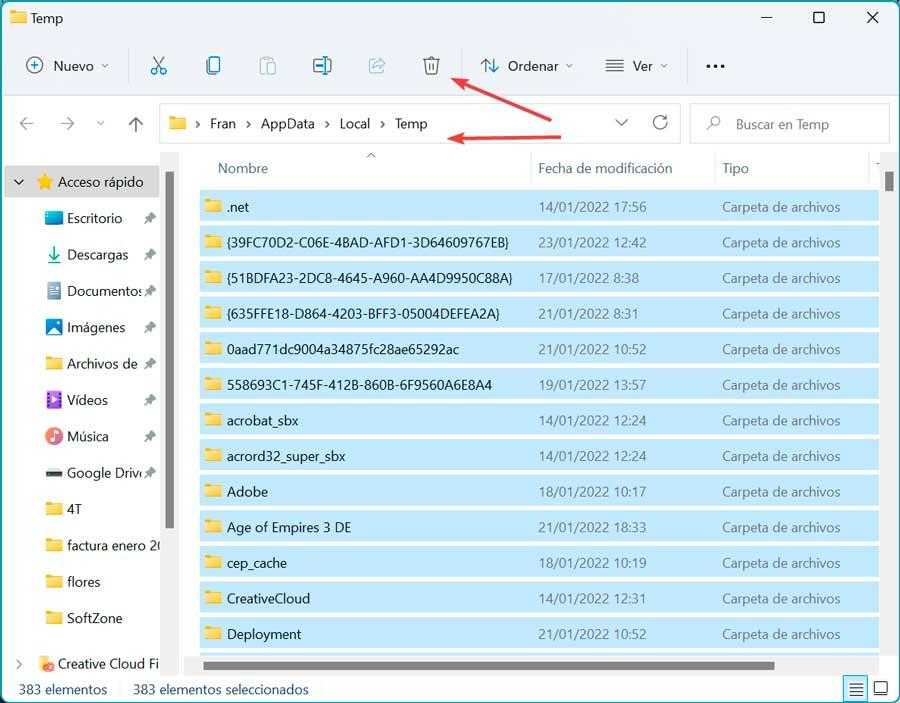Viewport: 900px width, 703px height.
Task: Refresh the Temp folder view
Action: (660, 123)
